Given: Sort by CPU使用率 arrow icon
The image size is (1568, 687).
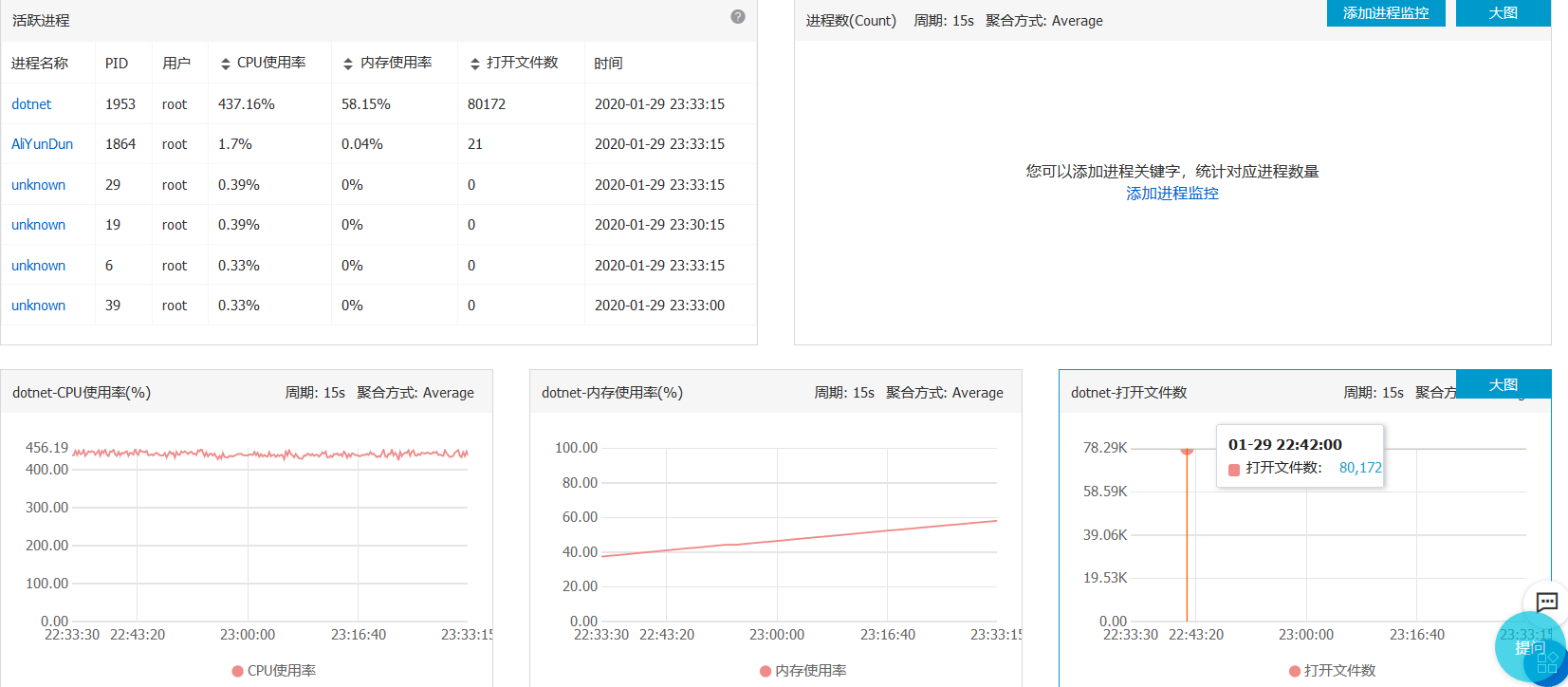Looking at the screenshot, I should (226, 64).
